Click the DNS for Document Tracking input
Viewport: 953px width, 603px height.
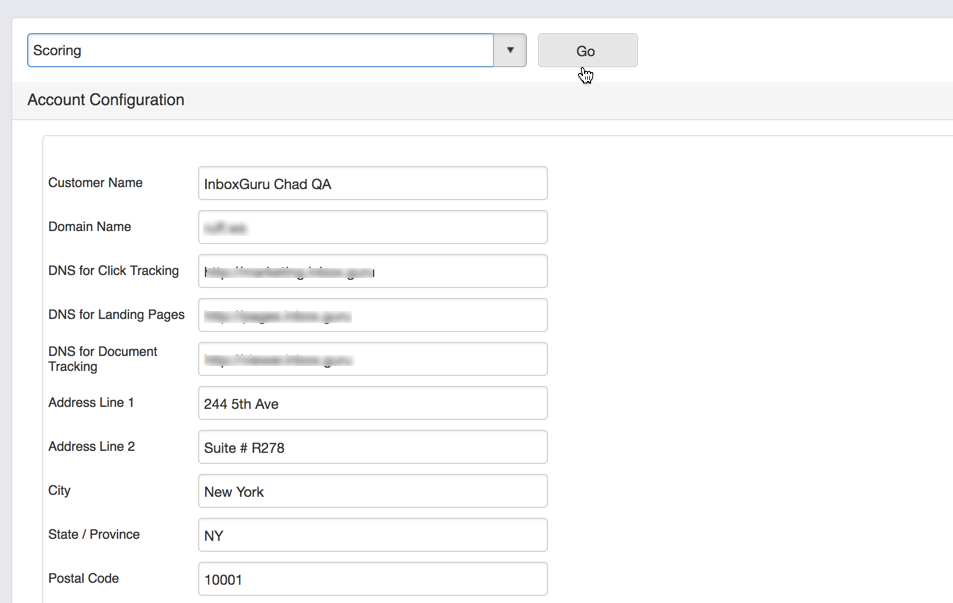coord(372,359)
